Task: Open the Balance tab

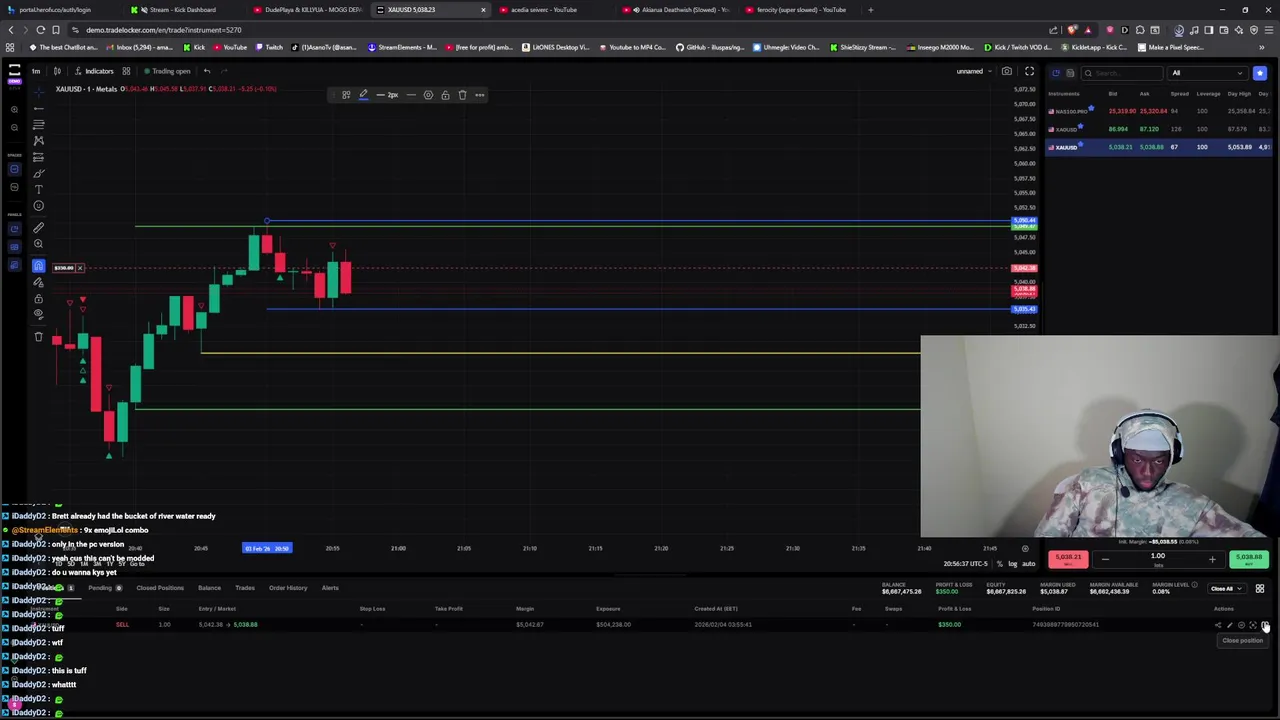Action: click(x=209, y=588)
